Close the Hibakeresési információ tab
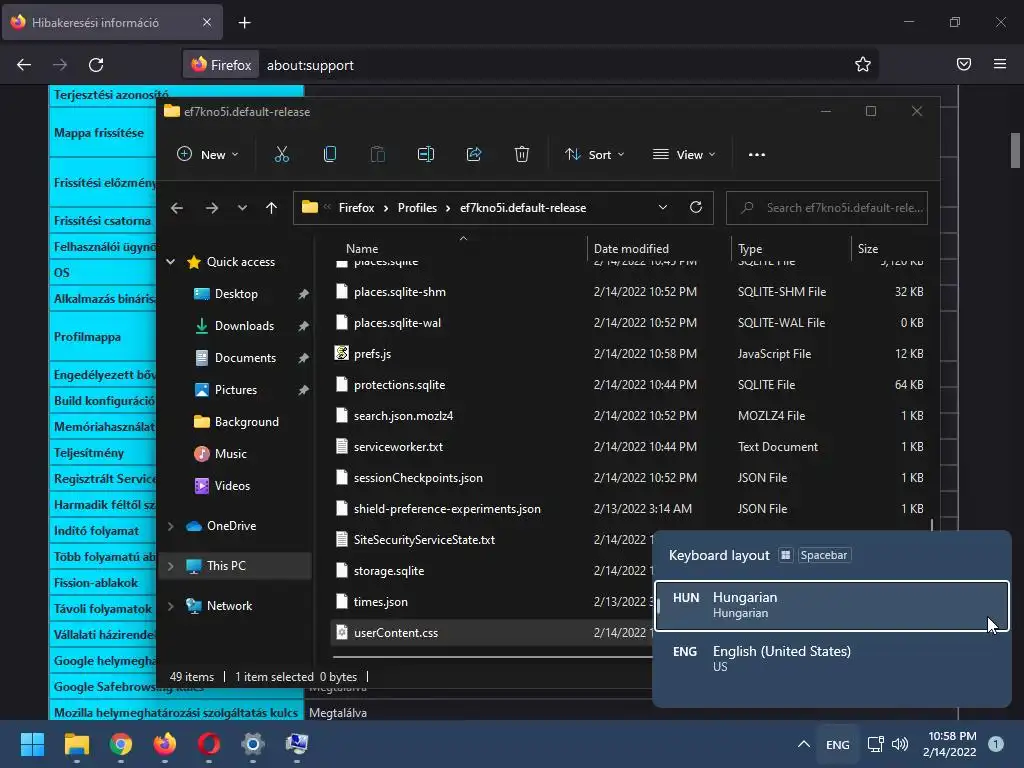1024x768 pixels. pos(207,22)
